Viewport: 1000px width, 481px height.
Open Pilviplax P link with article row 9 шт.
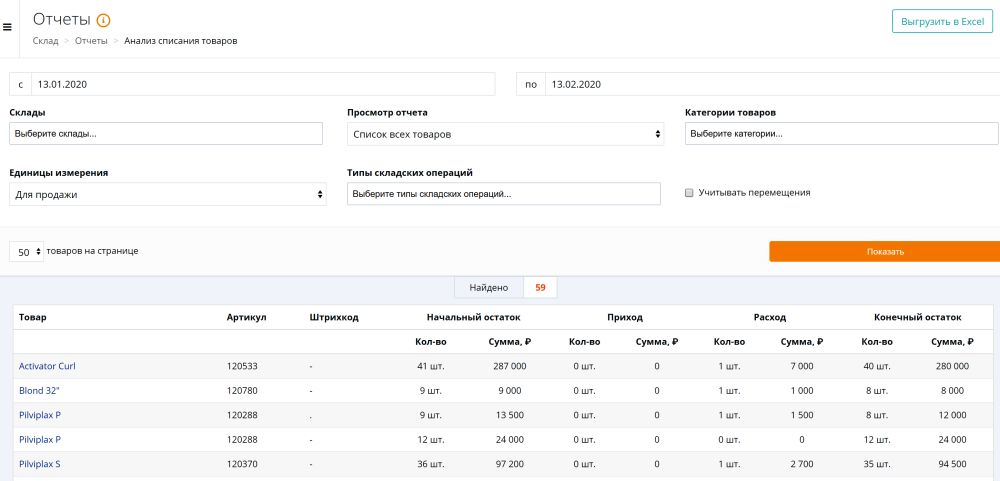[x=40, y=415]
